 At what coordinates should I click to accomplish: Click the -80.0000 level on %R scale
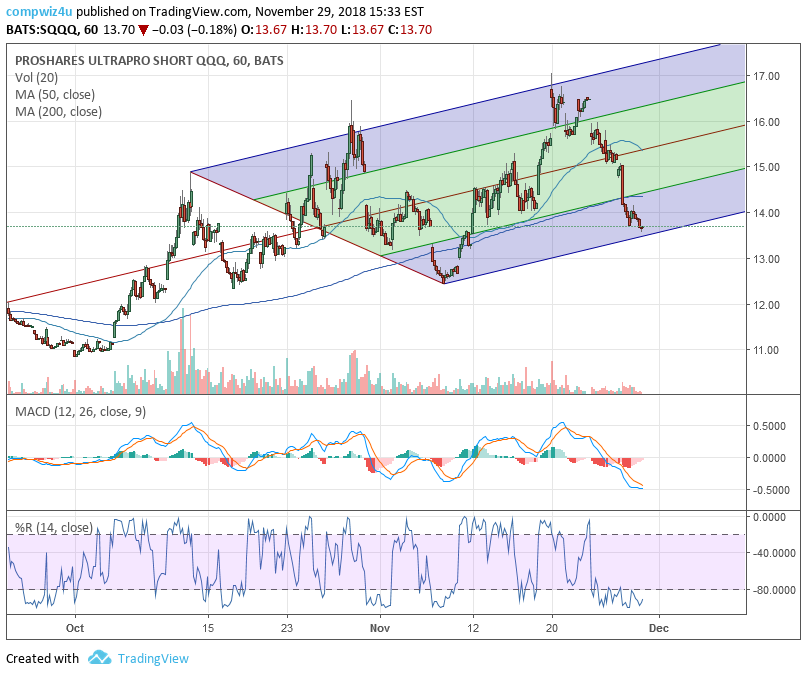click(x=773, y=589)
